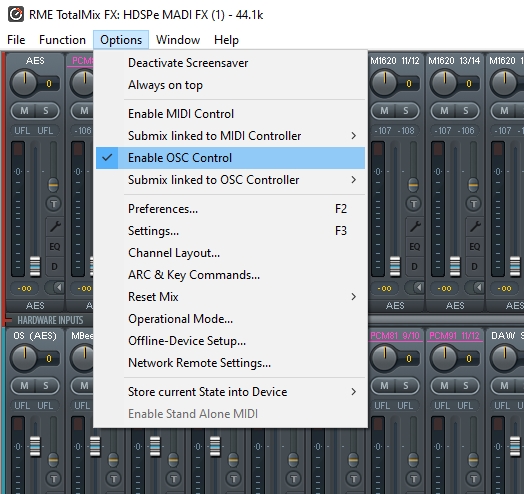Open the D dynamics panel on M1620 11/12
Screen dimensions: 524x494
pos(414,267)
